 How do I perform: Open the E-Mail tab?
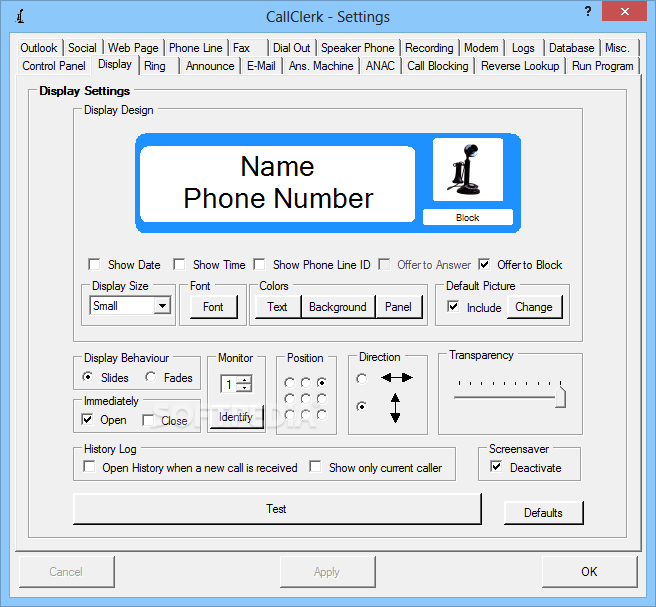[261, 66]
